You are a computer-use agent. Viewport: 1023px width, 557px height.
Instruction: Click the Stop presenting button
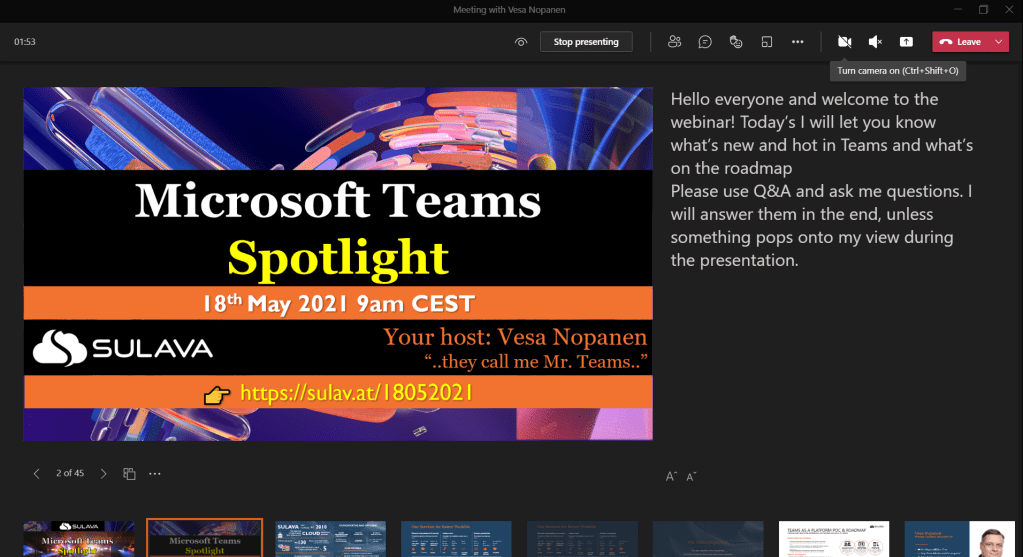(586, 42)
